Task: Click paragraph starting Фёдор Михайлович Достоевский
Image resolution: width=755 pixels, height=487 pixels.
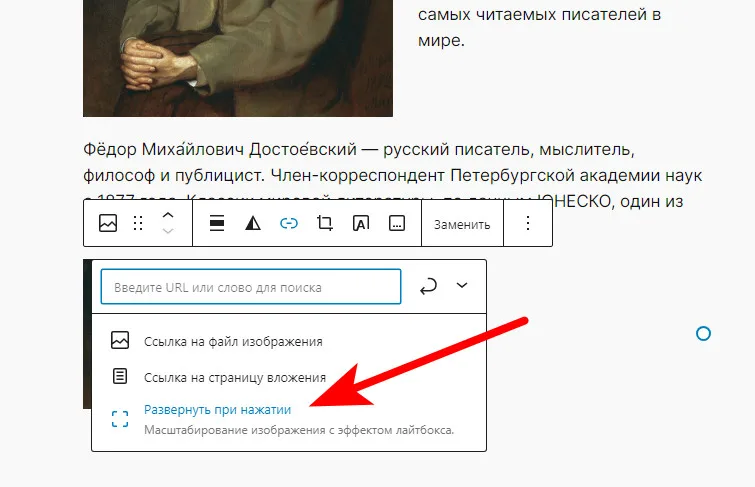Action: pyautogui.click(x=392, y=175)
